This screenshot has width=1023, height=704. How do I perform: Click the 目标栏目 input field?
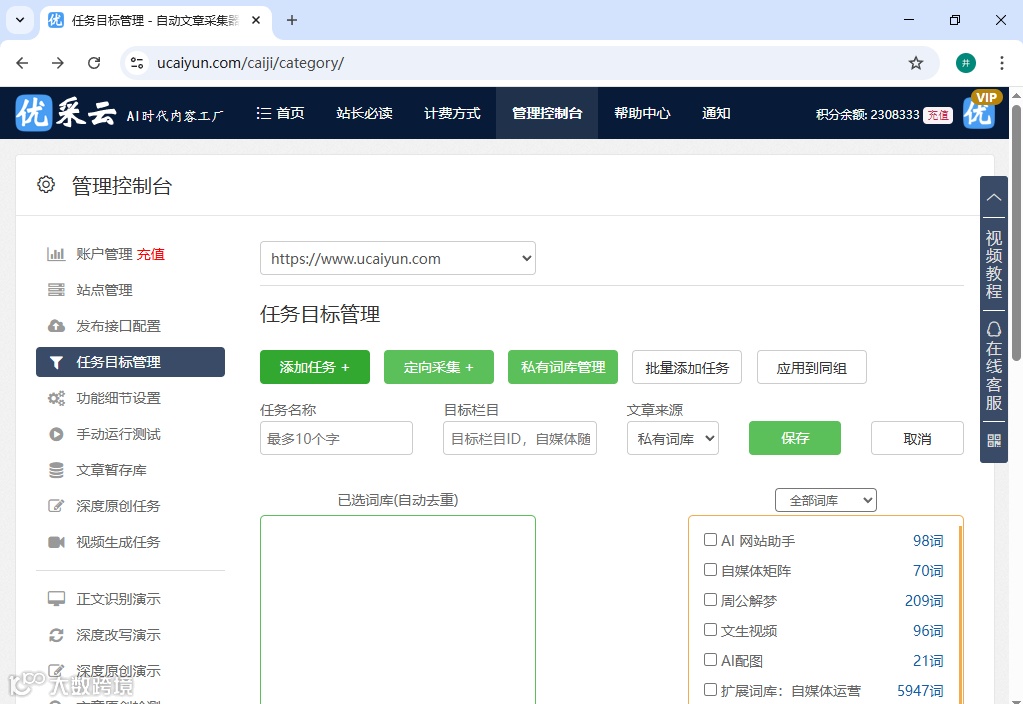tap(519, 438)
